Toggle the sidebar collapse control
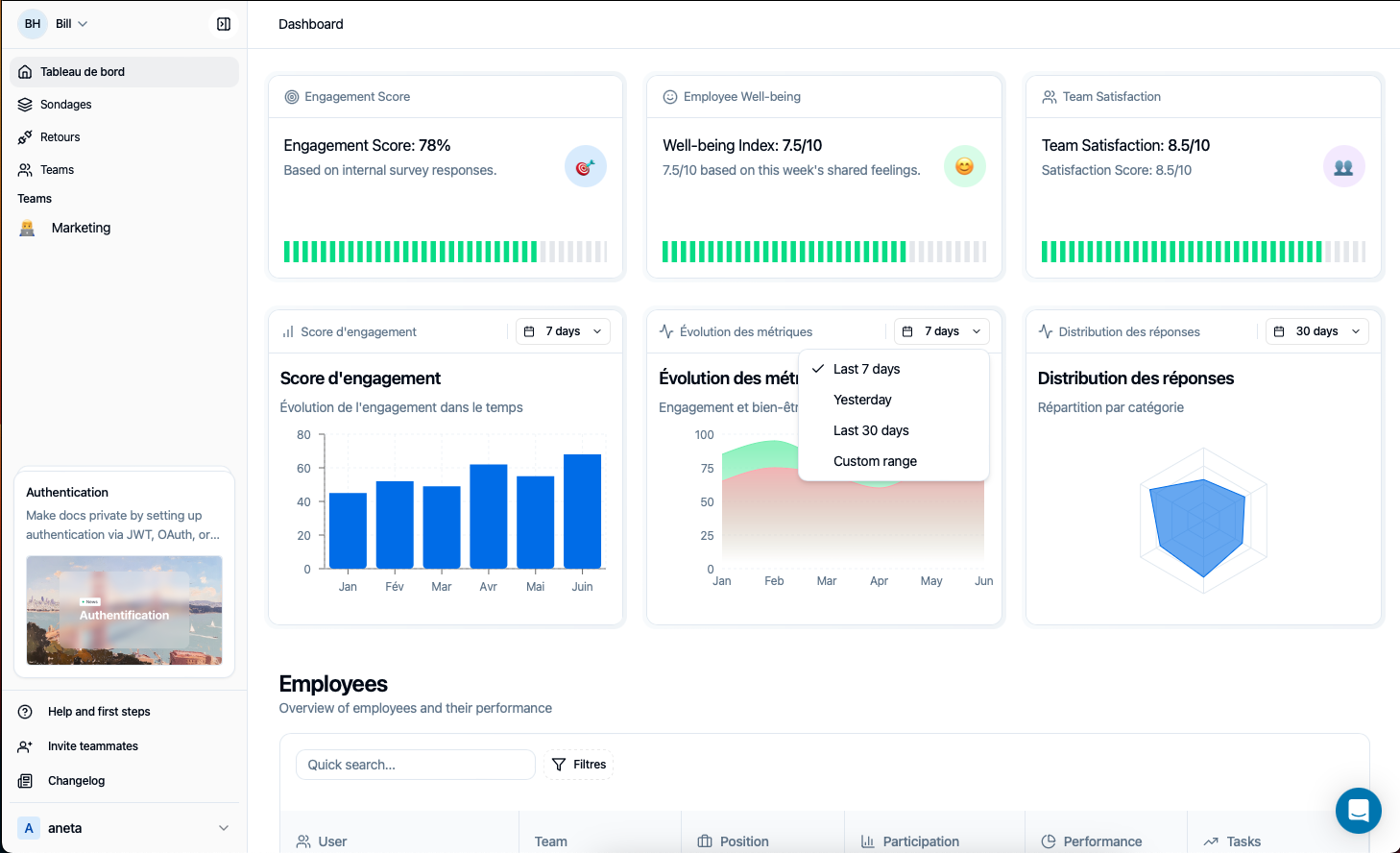 point(223,23)
